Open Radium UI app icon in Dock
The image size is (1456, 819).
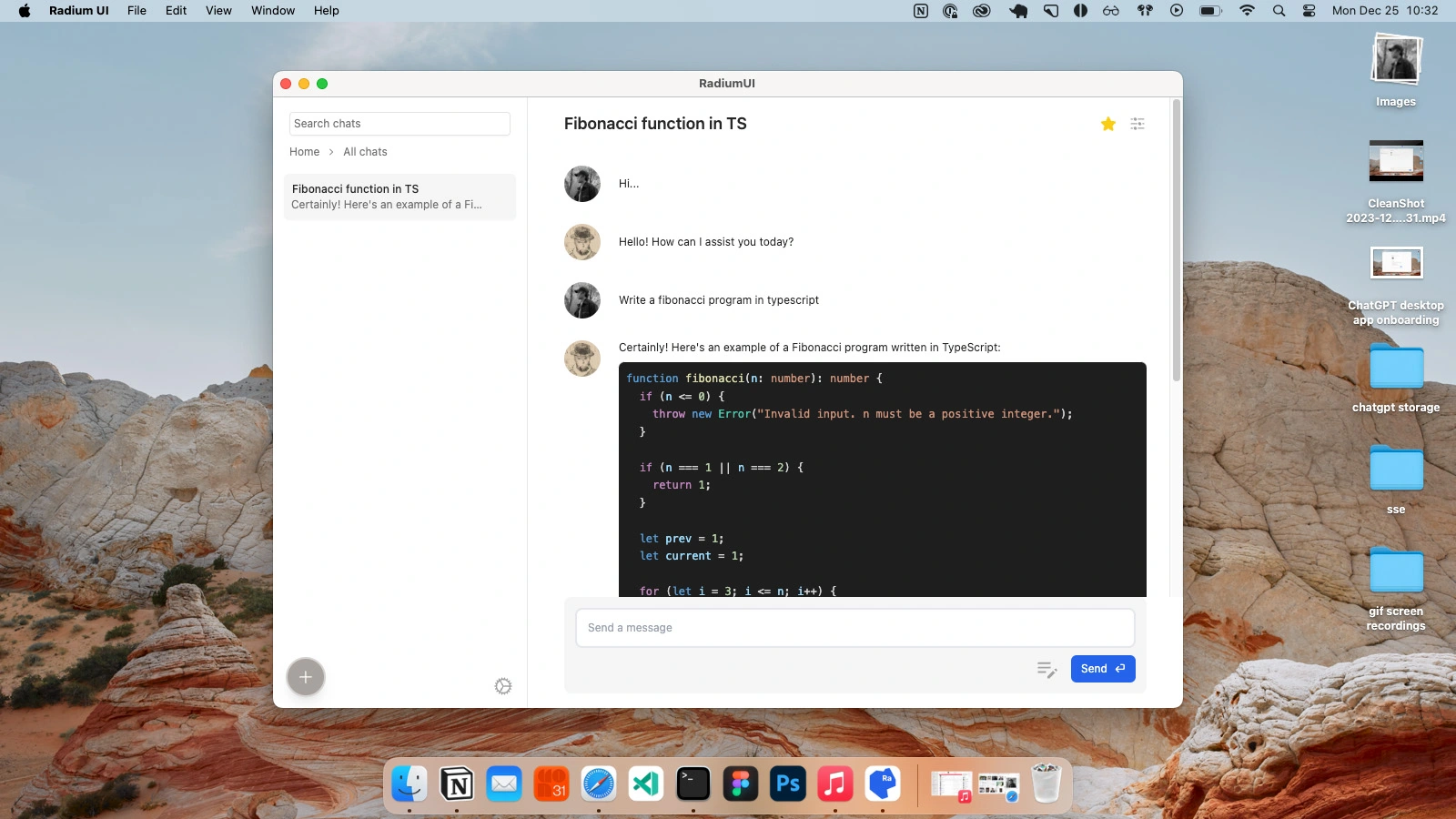(883, 784)
